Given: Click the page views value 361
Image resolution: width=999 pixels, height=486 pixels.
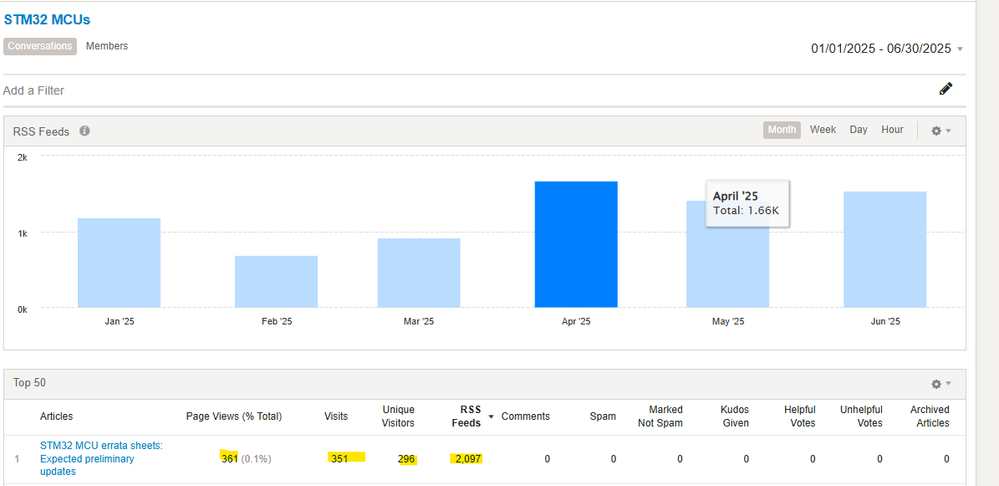Looking at the screenshot, I should click(x=229, y=459).
